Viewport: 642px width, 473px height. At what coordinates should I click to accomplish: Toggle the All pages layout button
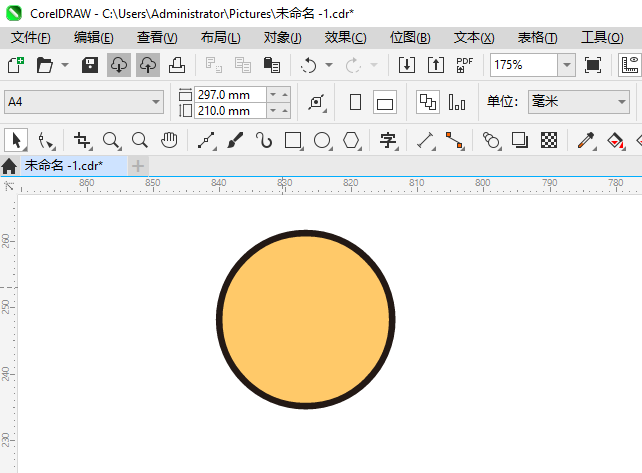point(428,102)
